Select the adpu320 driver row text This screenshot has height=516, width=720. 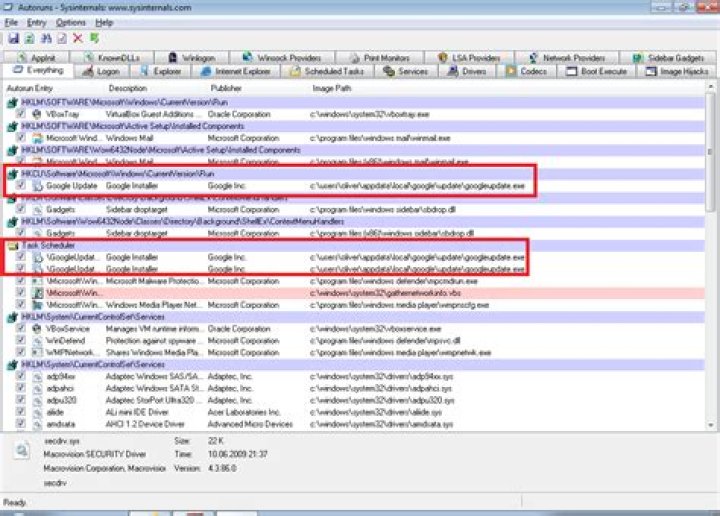click(61, 400)
